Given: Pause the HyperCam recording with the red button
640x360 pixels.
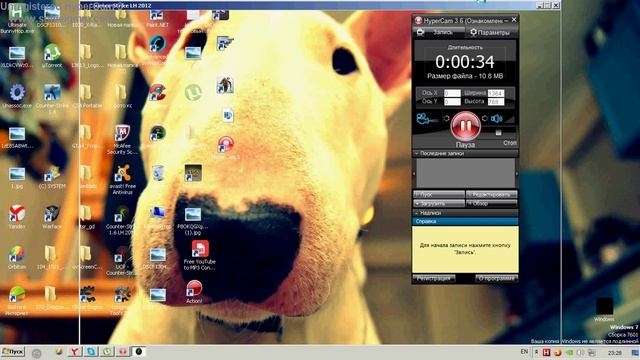Looking at the screenshot, I should [x=465, y=126].
